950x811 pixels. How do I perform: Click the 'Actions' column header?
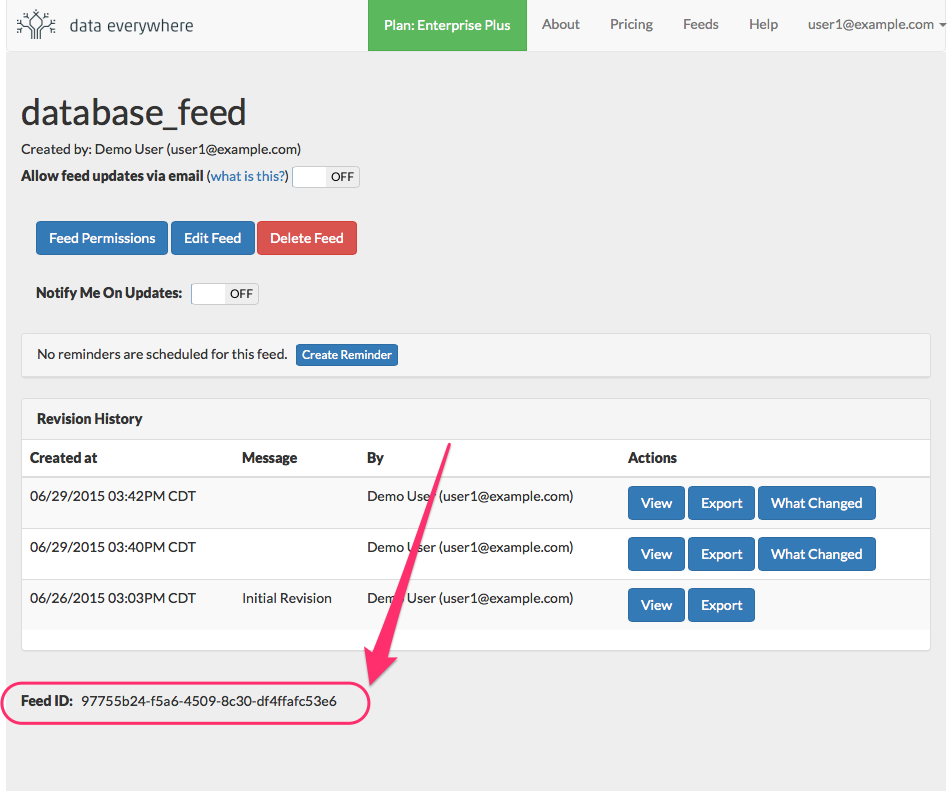[x=652, y=458]
